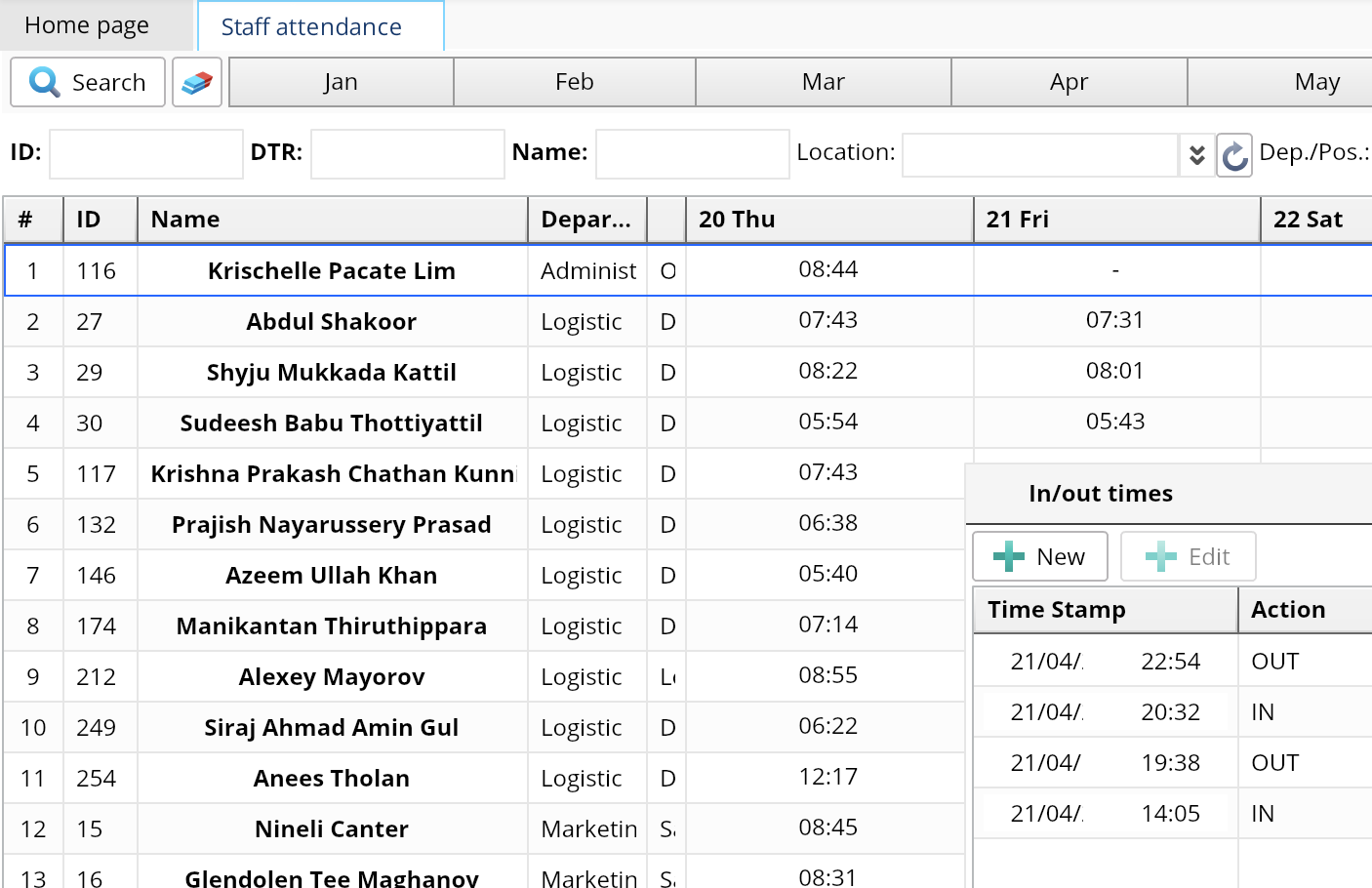The image size is (1372, 888).
Task: Click the 22:54 OUT timestamp entry
Action: [1103, 661]
